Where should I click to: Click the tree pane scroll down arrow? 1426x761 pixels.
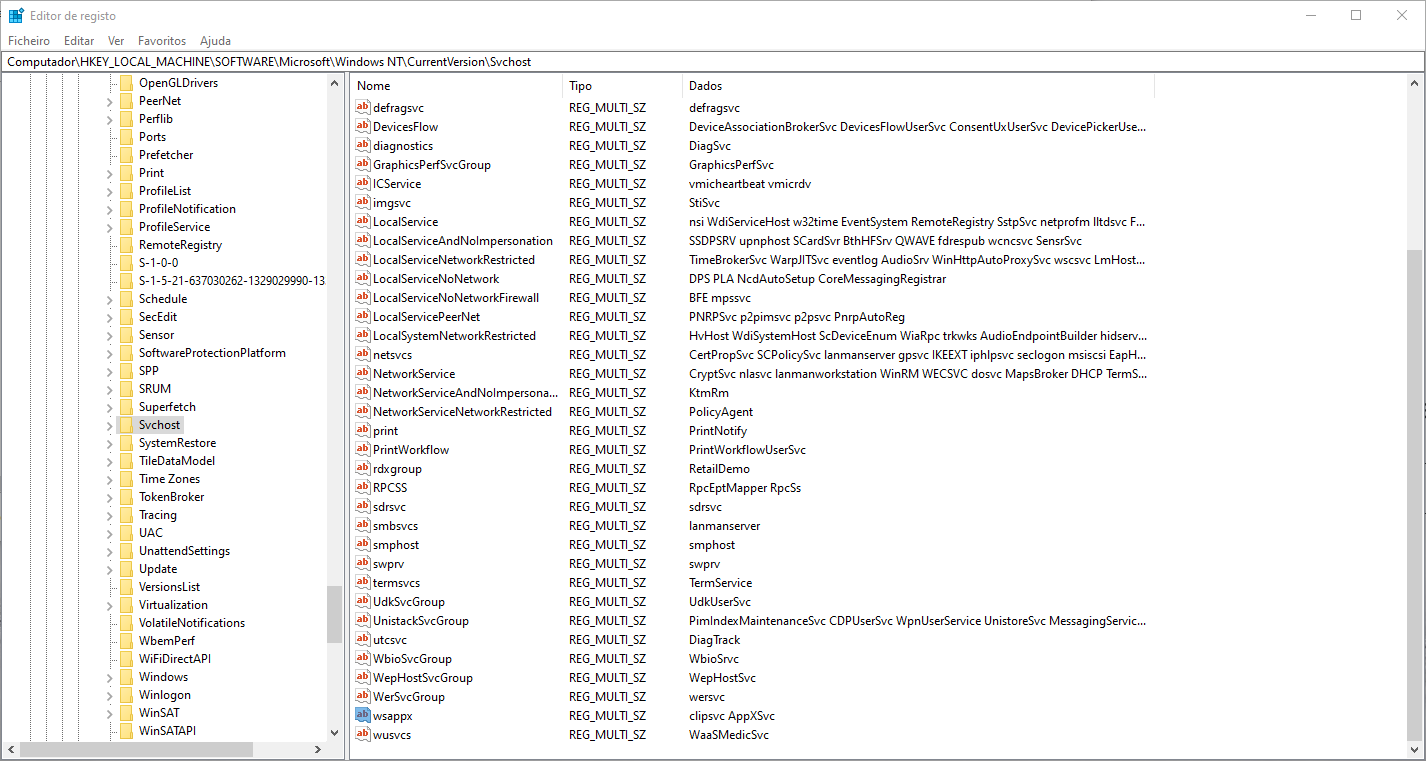click(x=334, y=734)
